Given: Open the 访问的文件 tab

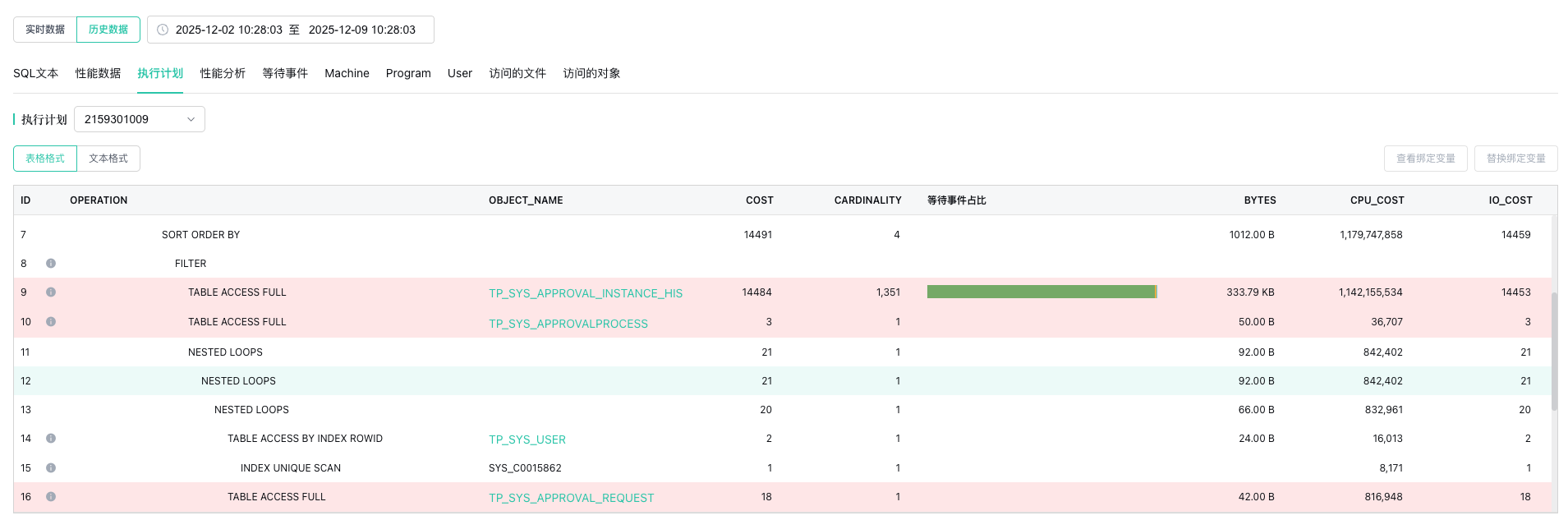Looking at the screenshot, I should tap(517, 73).
